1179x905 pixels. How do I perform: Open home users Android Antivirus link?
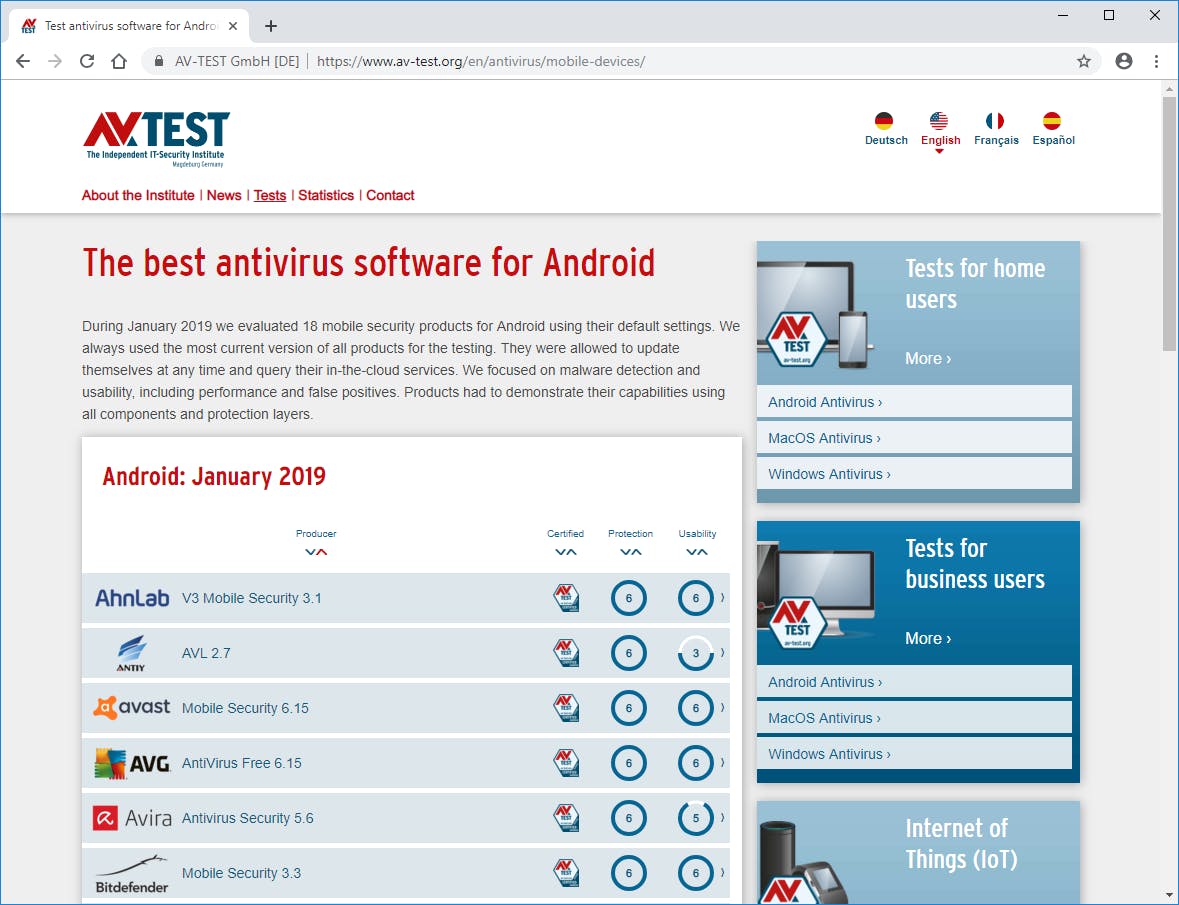[x=914, y=402]
